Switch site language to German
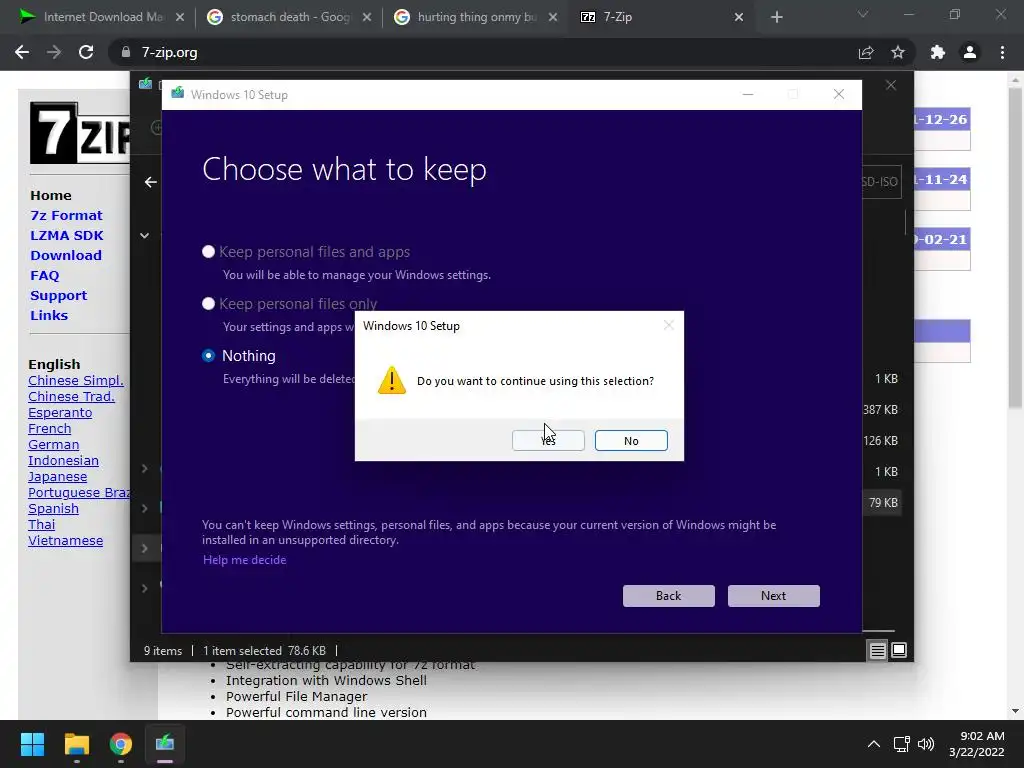Screen dimensions: 1024x768 [54, 445]
